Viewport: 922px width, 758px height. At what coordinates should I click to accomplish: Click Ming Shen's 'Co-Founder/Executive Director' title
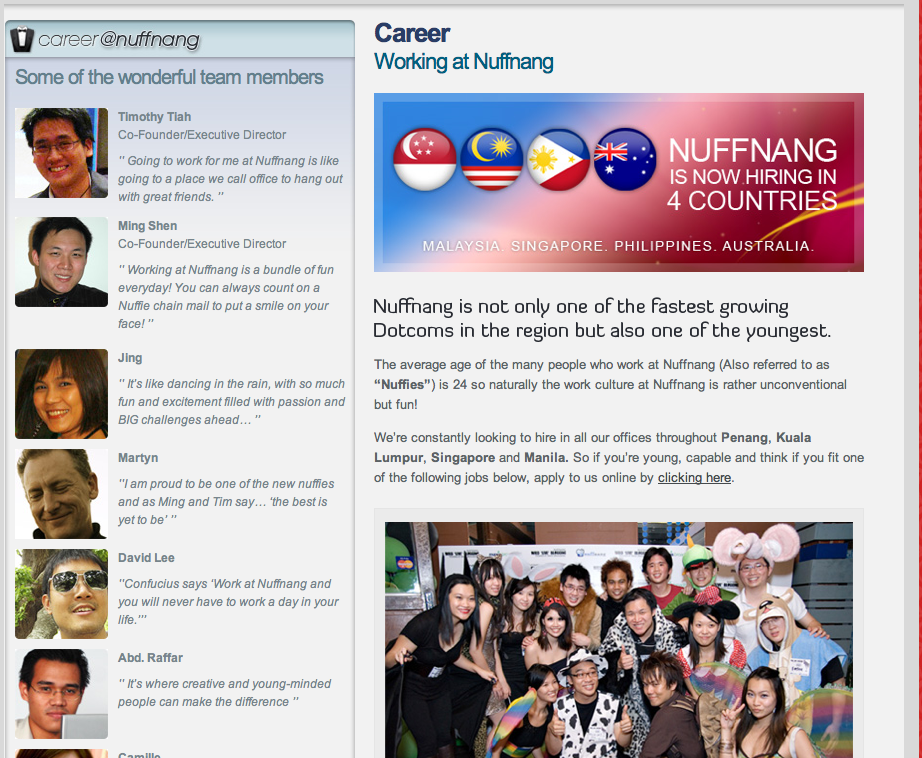[x=202, y=243]
